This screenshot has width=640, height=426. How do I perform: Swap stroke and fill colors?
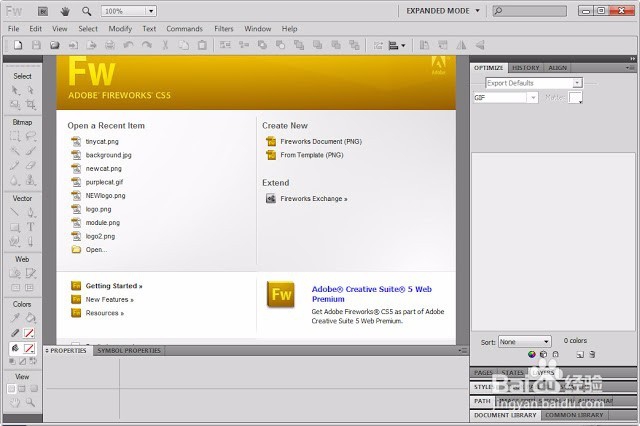(x=33, y=362)
